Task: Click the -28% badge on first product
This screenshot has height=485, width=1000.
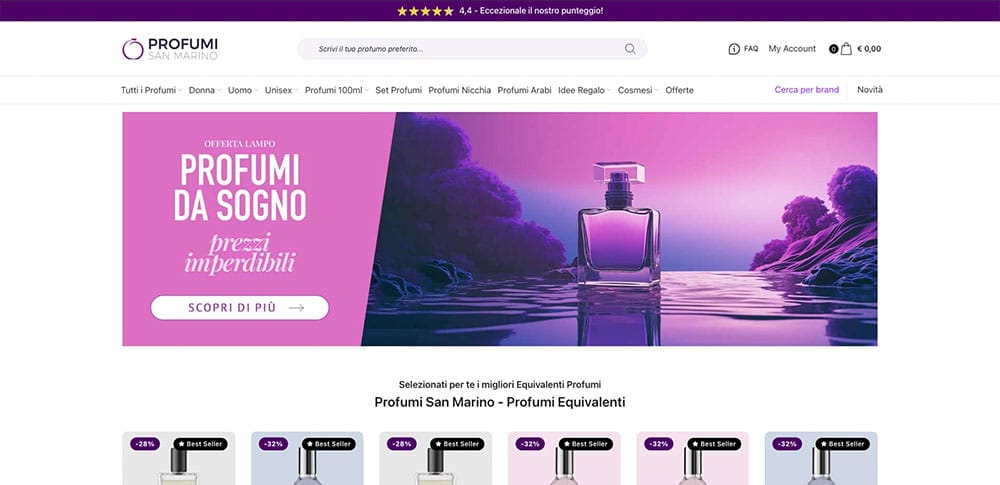Action: (145, 444)
